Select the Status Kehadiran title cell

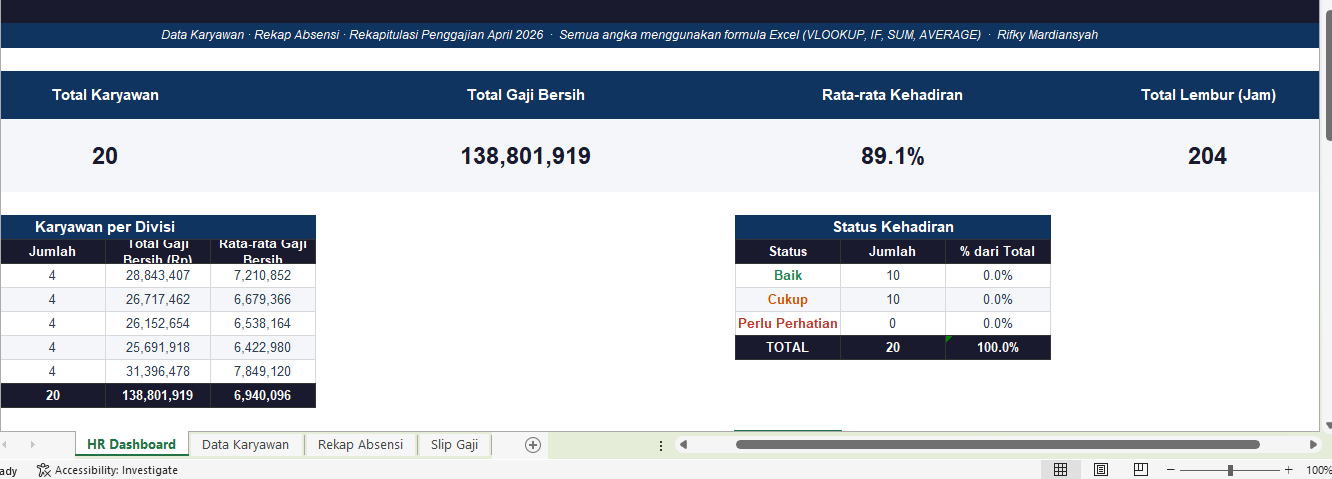892,227
